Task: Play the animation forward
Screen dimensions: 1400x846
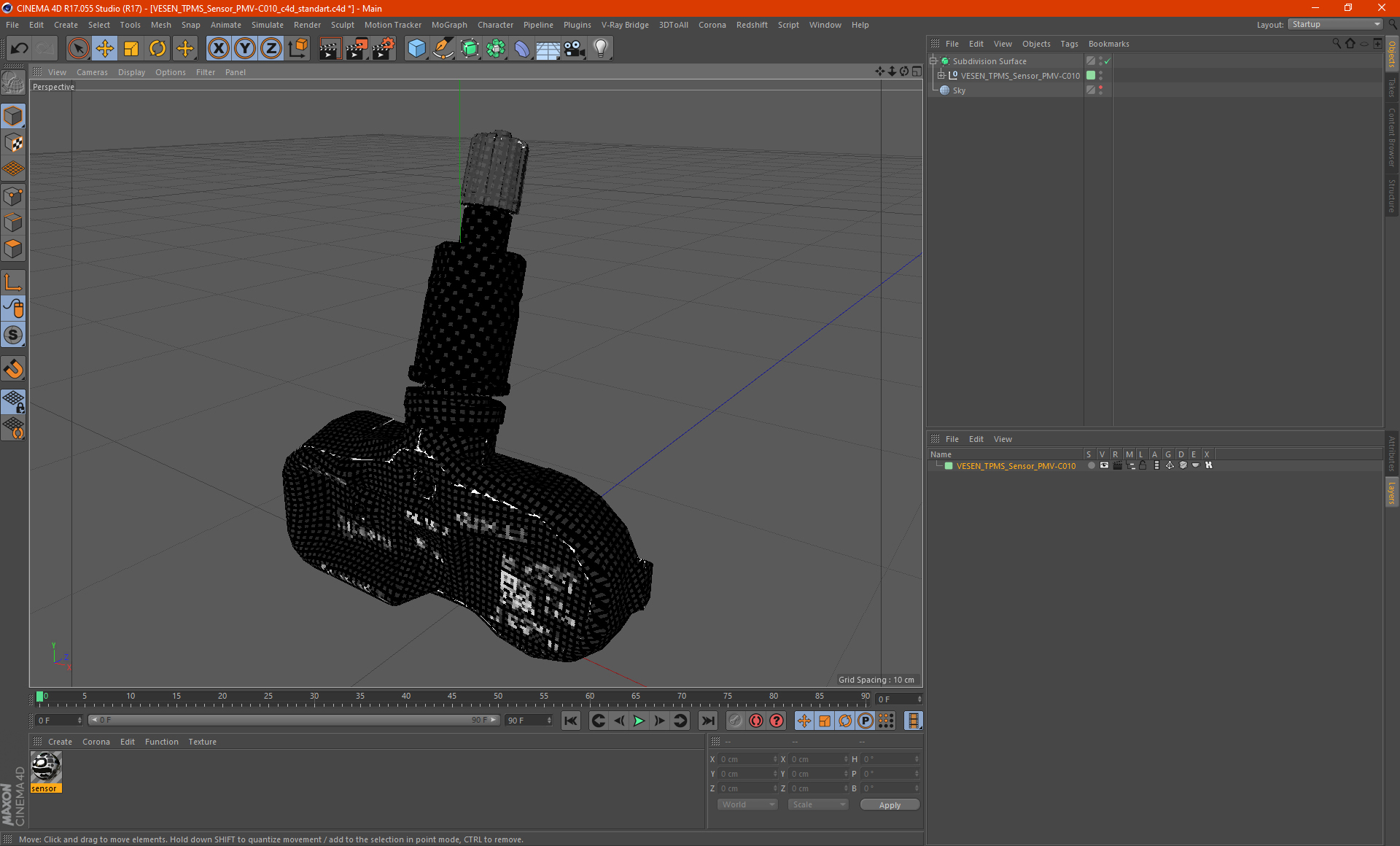Action: click(639, 721)
